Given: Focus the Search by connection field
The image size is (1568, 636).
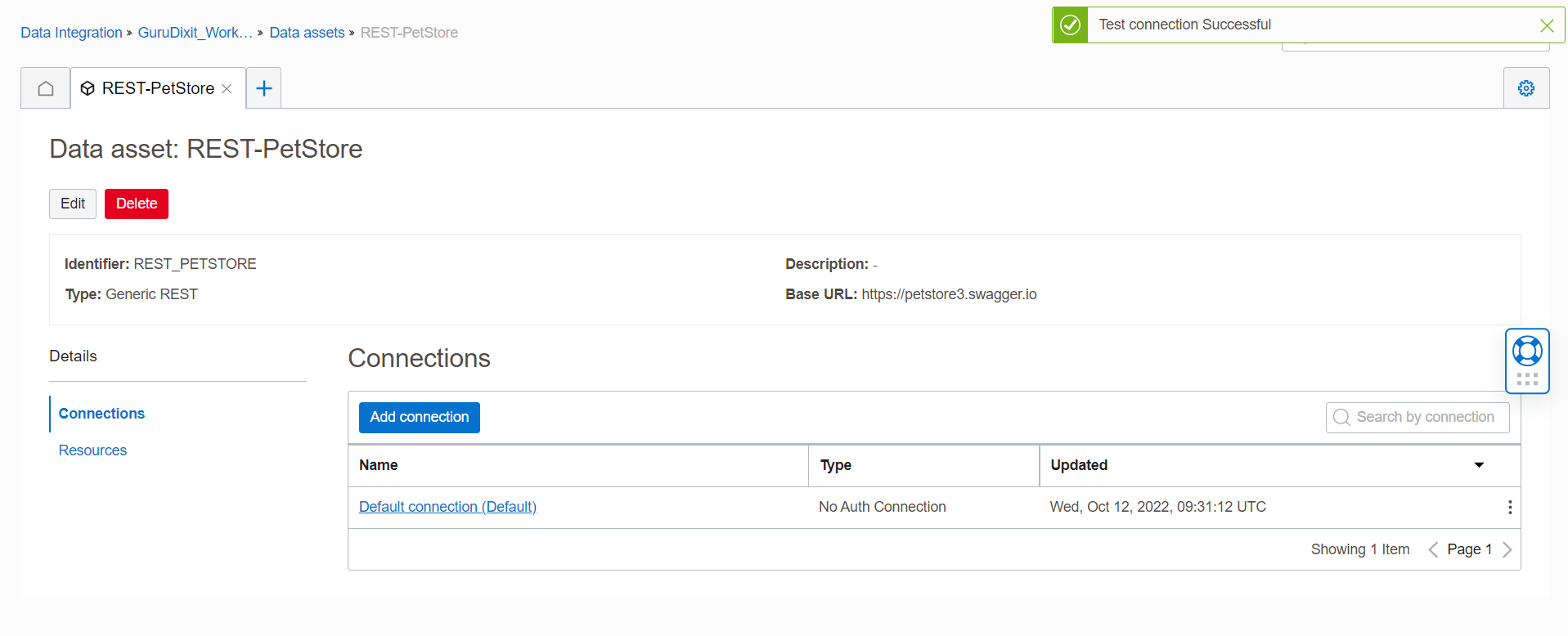Looking at the screenshot, I should pyautogui.click(x=1424, y=417).
